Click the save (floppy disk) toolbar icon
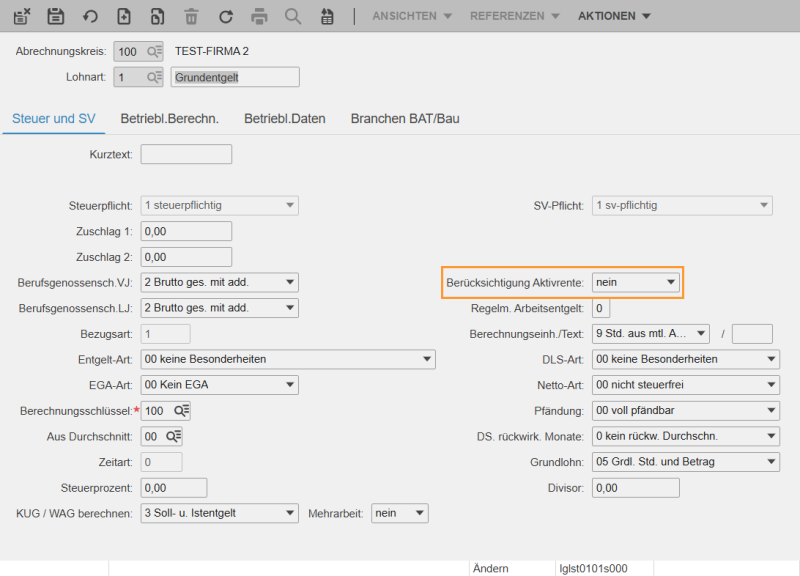 click(56, 16)
